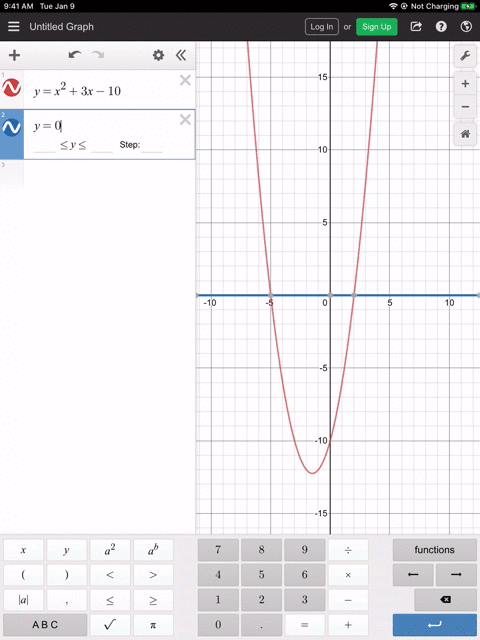Insert the minus operator
The width and height of the screenshot is (480, 640).
coord(348,600)
